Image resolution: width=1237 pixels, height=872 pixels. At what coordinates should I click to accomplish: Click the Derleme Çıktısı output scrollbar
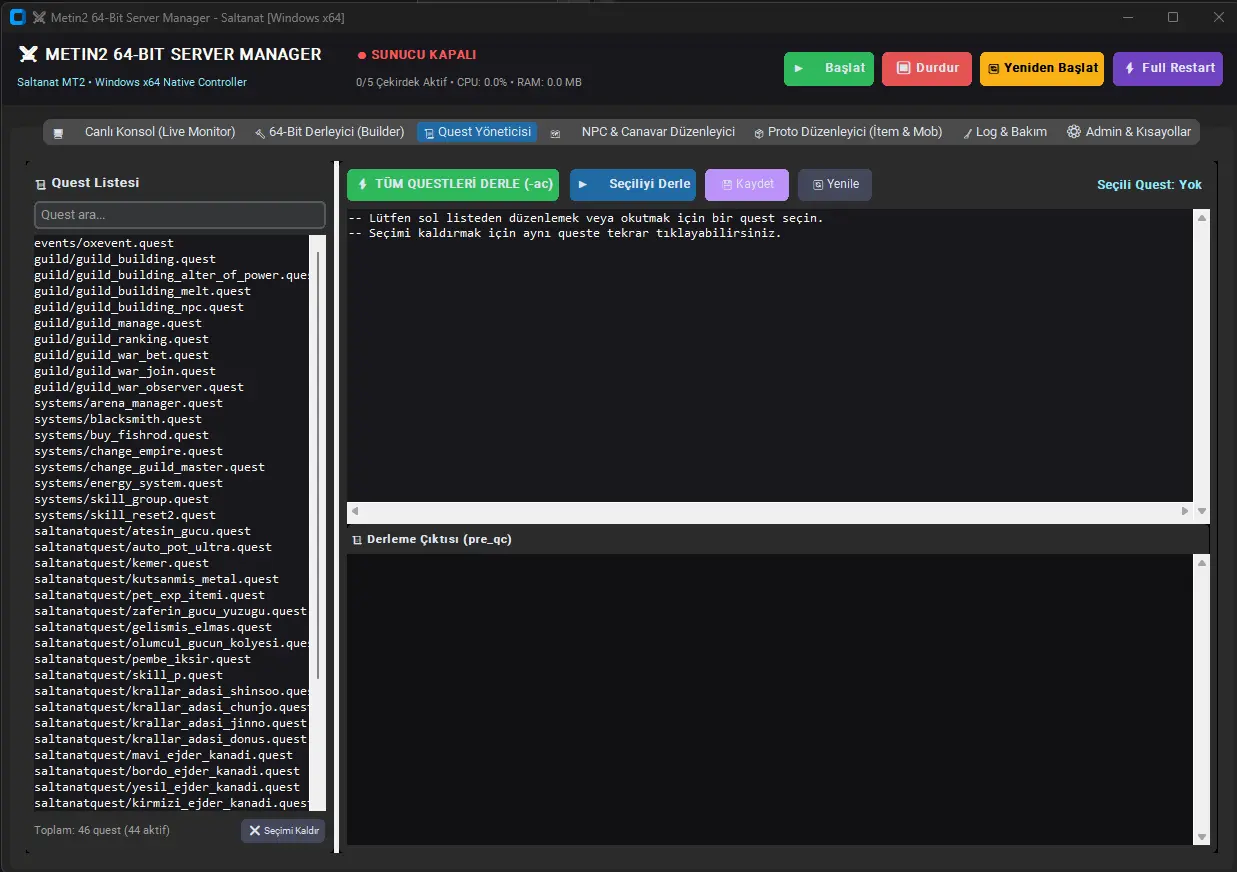click(1202, 700)
